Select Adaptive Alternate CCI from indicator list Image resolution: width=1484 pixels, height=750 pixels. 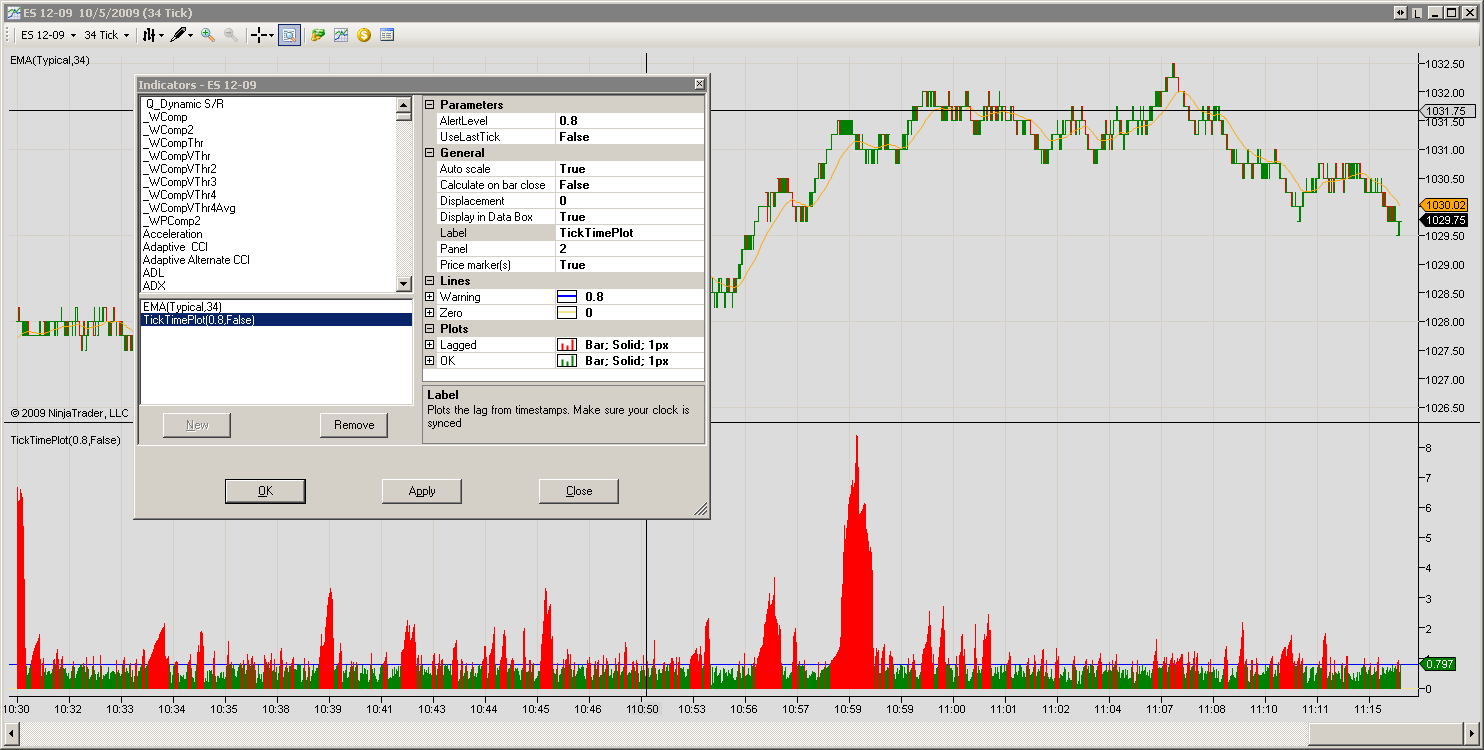point(196,260)
